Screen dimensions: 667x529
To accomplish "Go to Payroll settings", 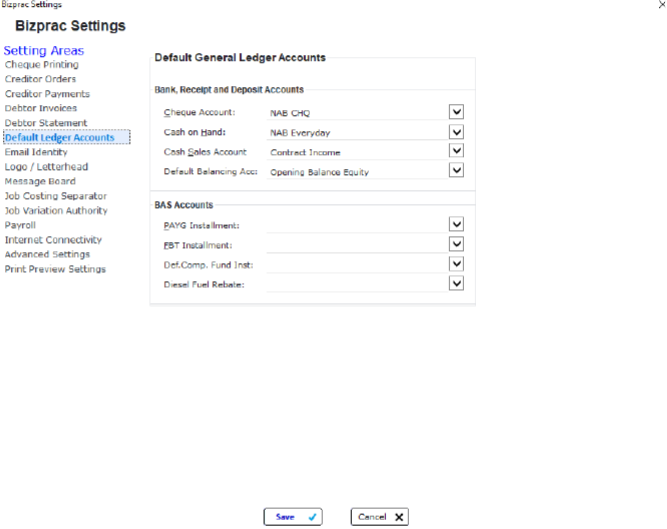I will [x=20, y=225].
